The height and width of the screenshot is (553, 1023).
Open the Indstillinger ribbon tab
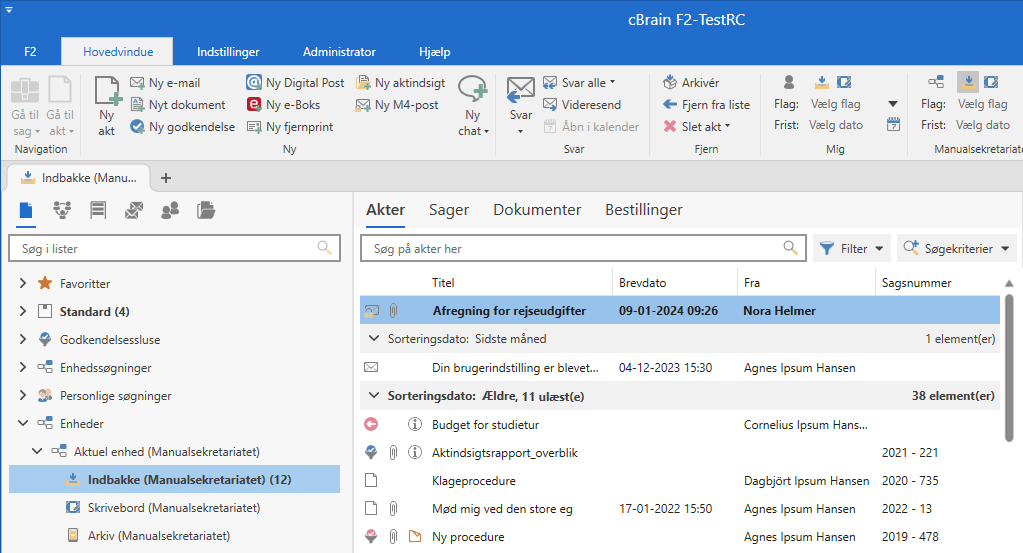coord(228,52)
